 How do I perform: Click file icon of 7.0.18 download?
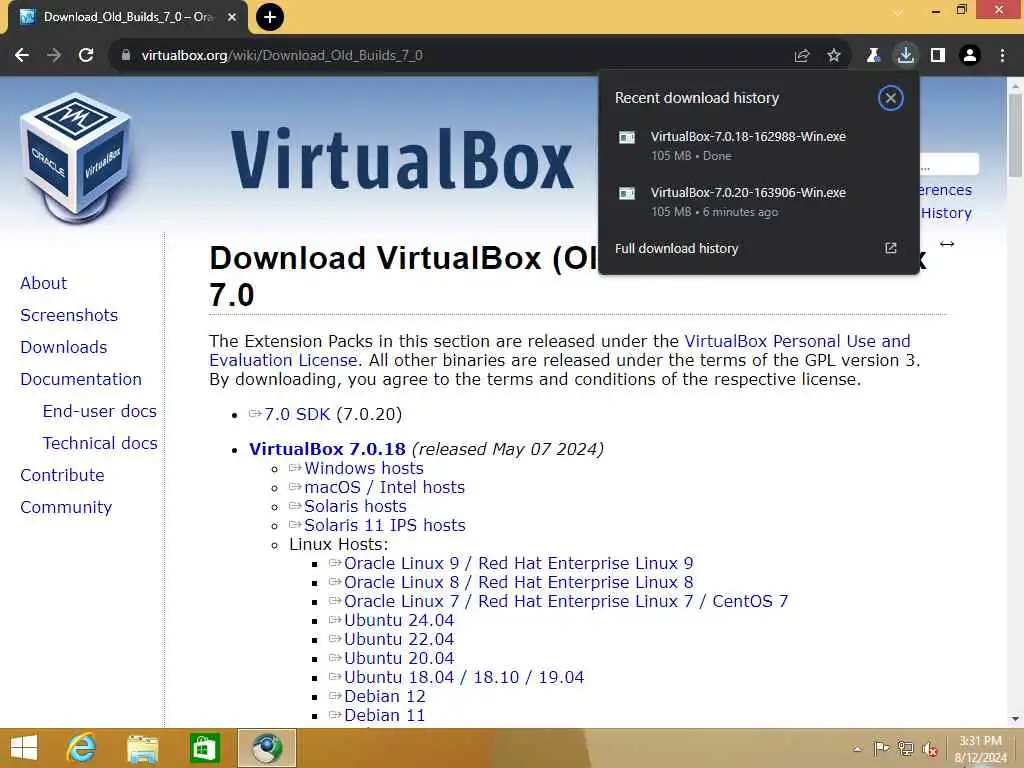click(x=627, y=137)
